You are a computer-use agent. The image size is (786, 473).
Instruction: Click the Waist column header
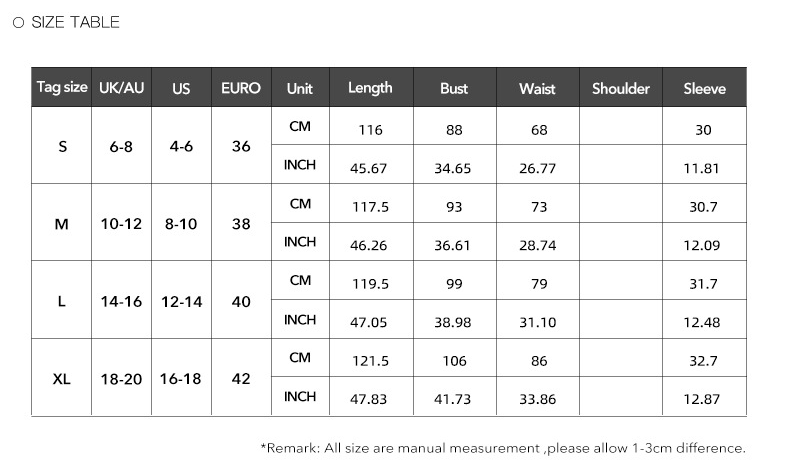coord(537,88)
